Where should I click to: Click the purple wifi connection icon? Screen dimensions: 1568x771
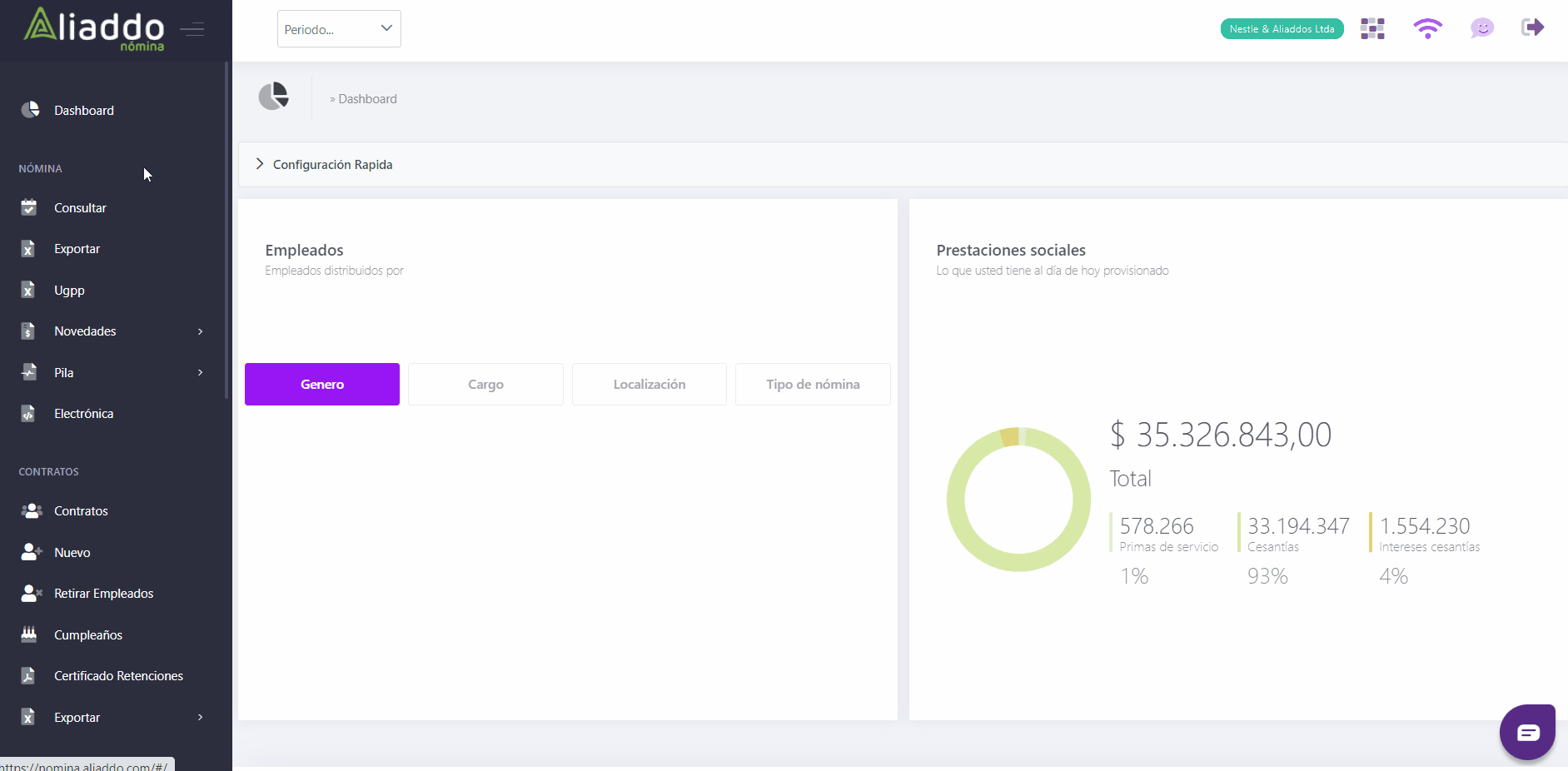coord(1427,29)
